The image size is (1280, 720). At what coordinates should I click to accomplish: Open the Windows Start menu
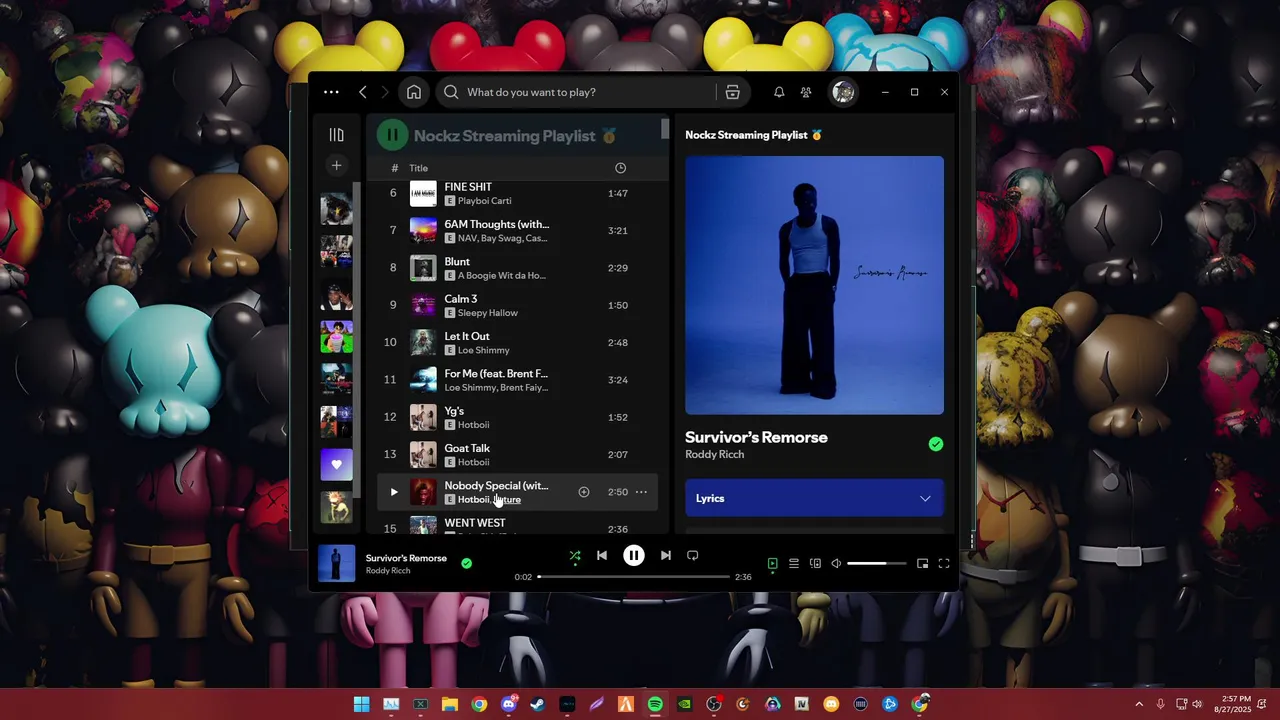361,704
